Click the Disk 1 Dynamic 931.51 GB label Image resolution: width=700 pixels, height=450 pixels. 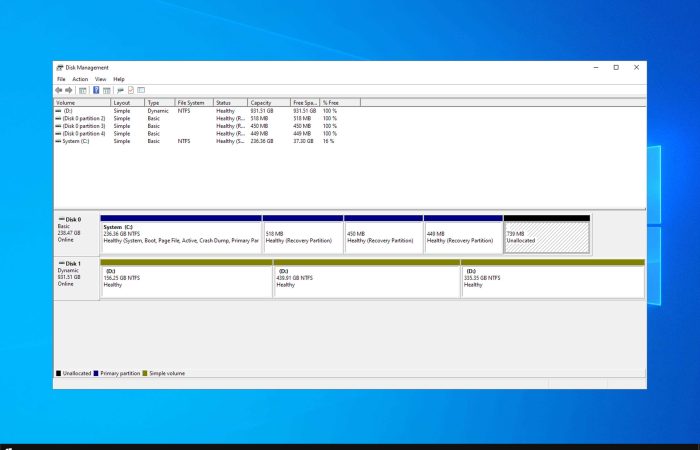pos(76,278)
